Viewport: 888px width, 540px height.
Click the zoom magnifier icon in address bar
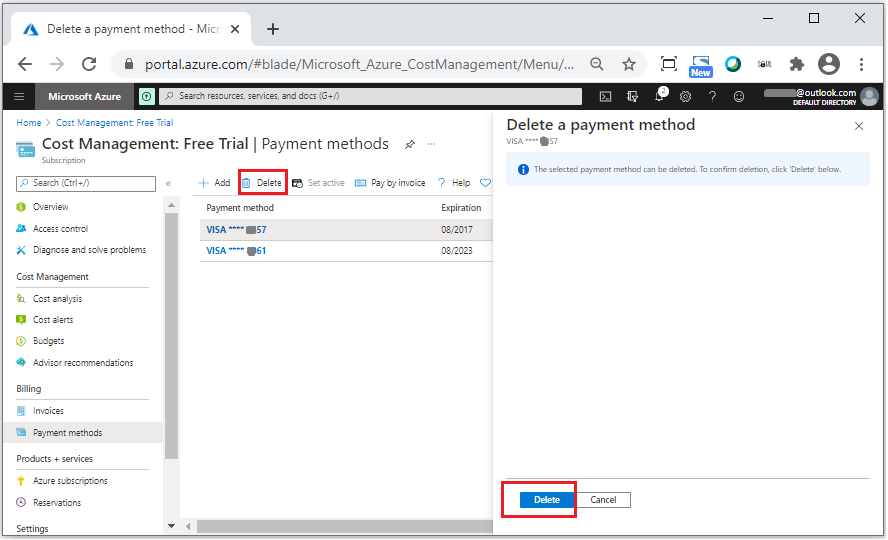pos(596,64)
